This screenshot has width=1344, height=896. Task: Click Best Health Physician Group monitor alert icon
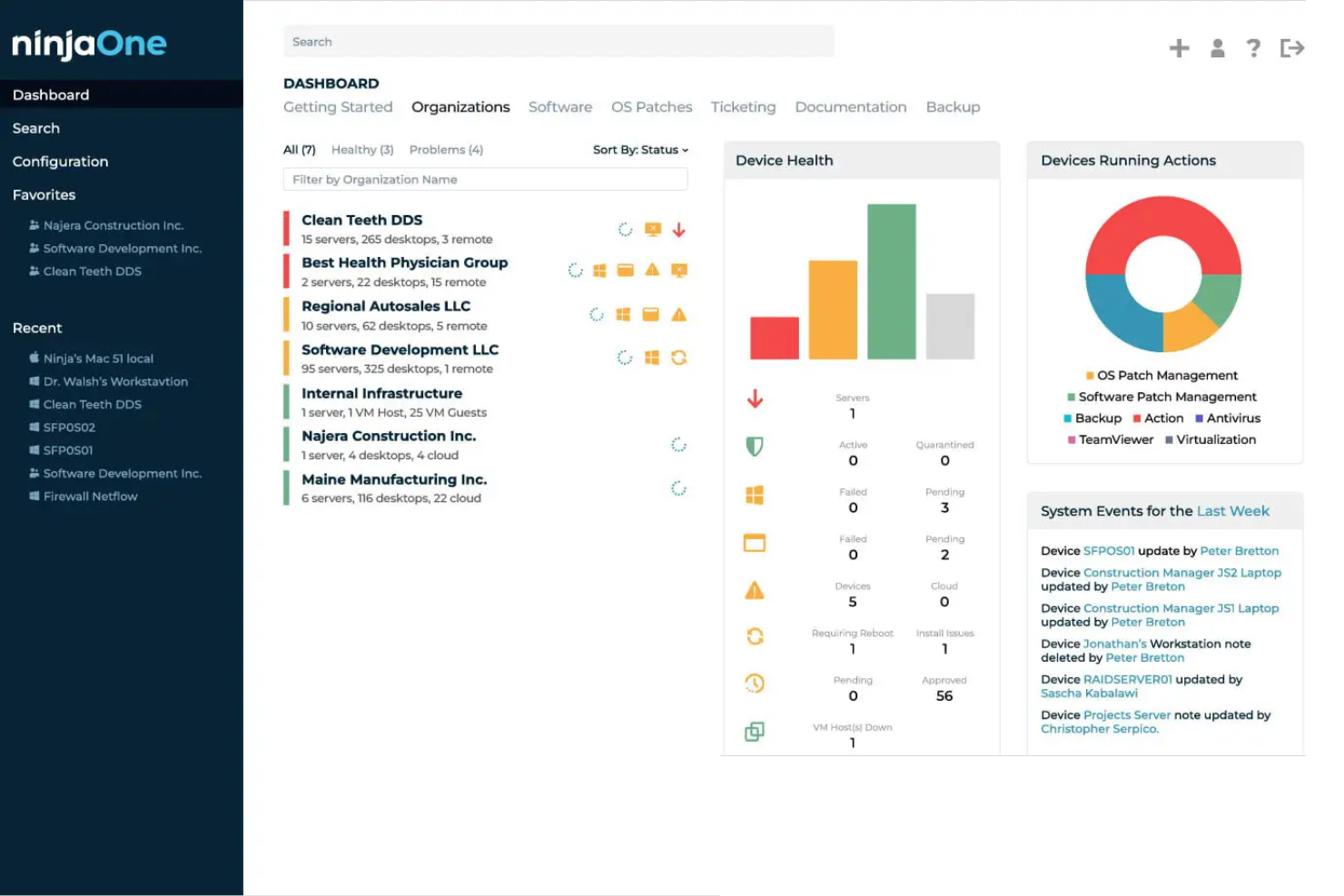point(679,270)
